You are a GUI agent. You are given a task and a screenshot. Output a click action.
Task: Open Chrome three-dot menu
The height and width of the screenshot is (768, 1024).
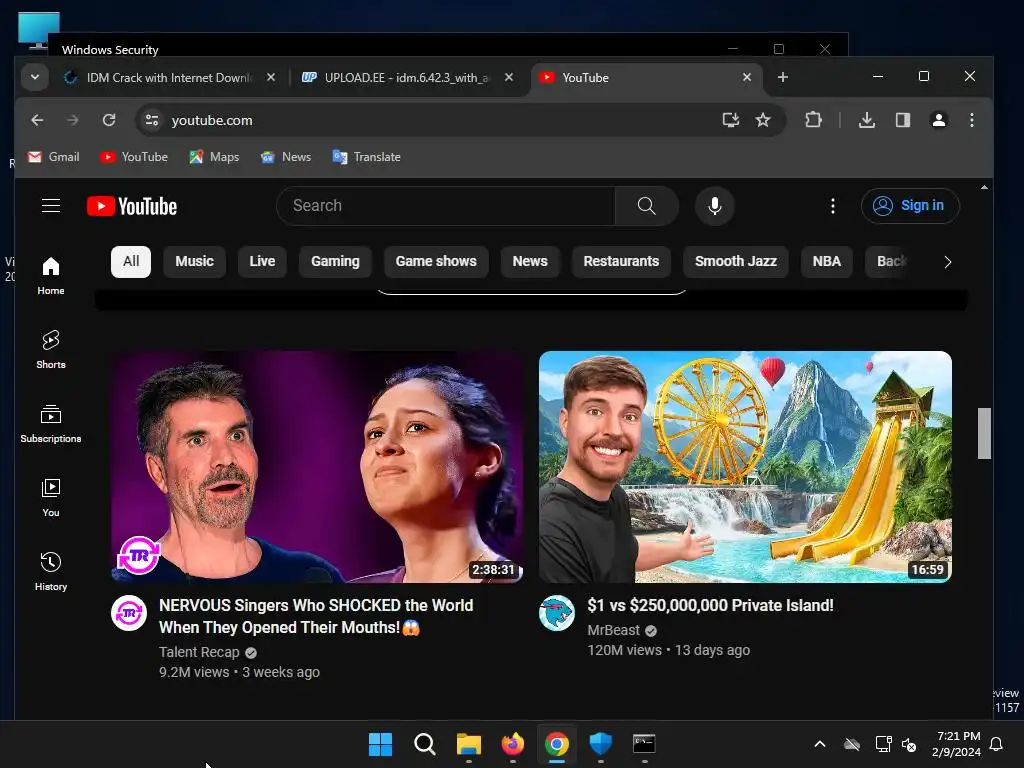click(x=972, y=120)
